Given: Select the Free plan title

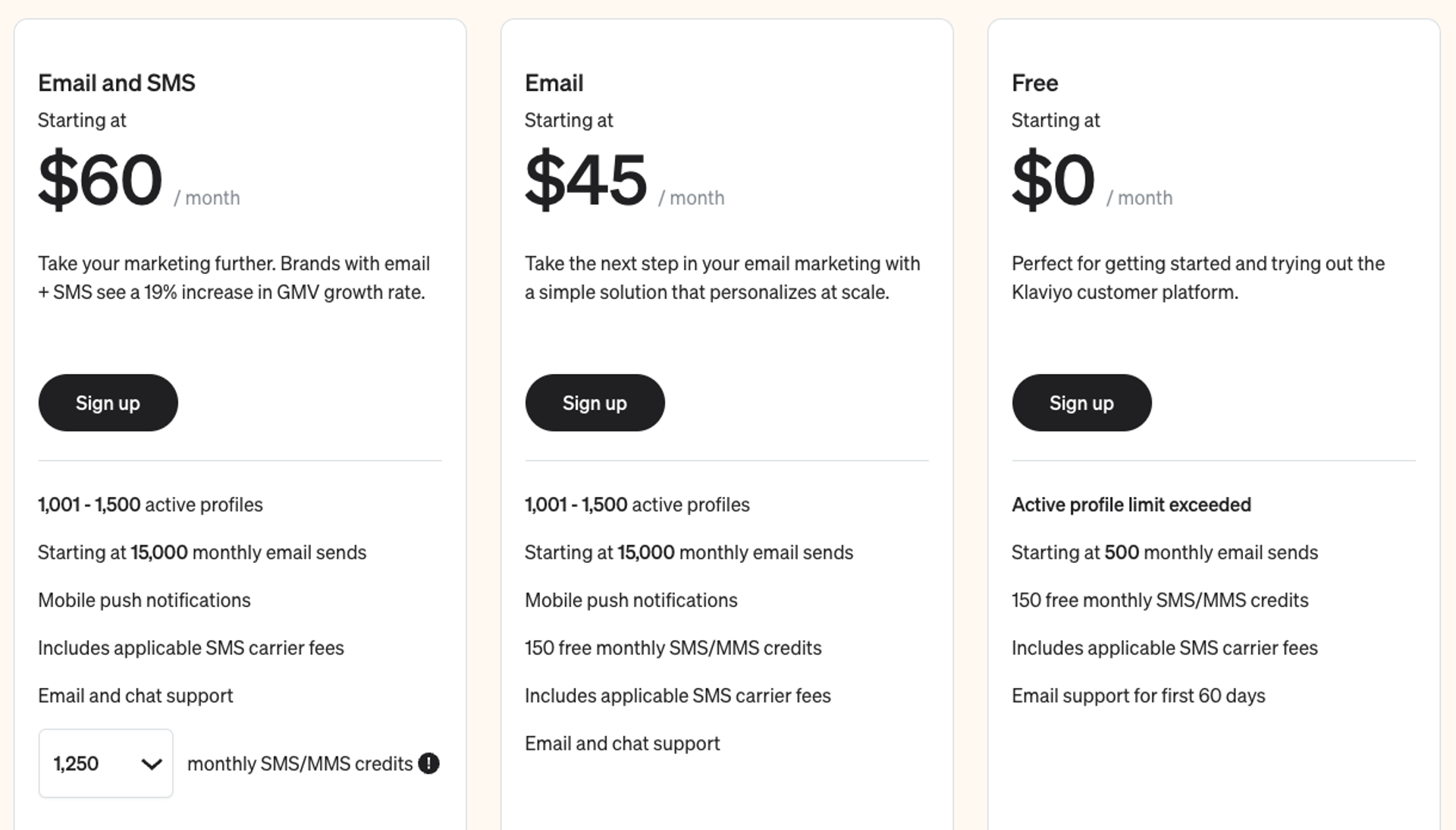Looking at the screenshot, I should point(1034,83).
